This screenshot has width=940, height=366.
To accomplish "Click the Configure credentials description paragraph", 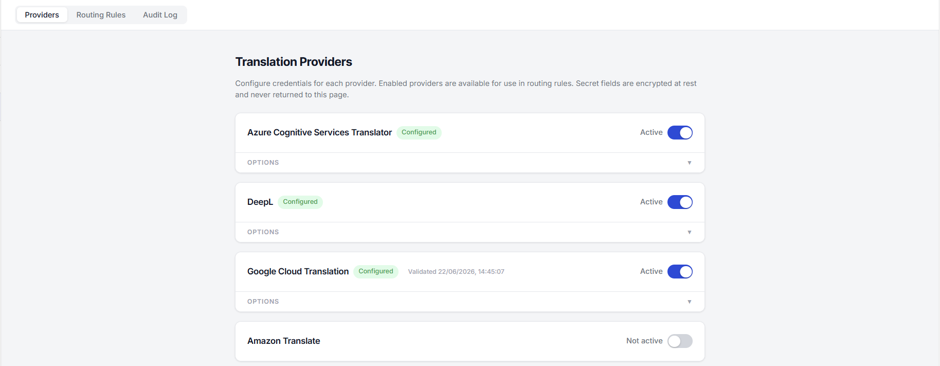I will [x=466, y=89].
